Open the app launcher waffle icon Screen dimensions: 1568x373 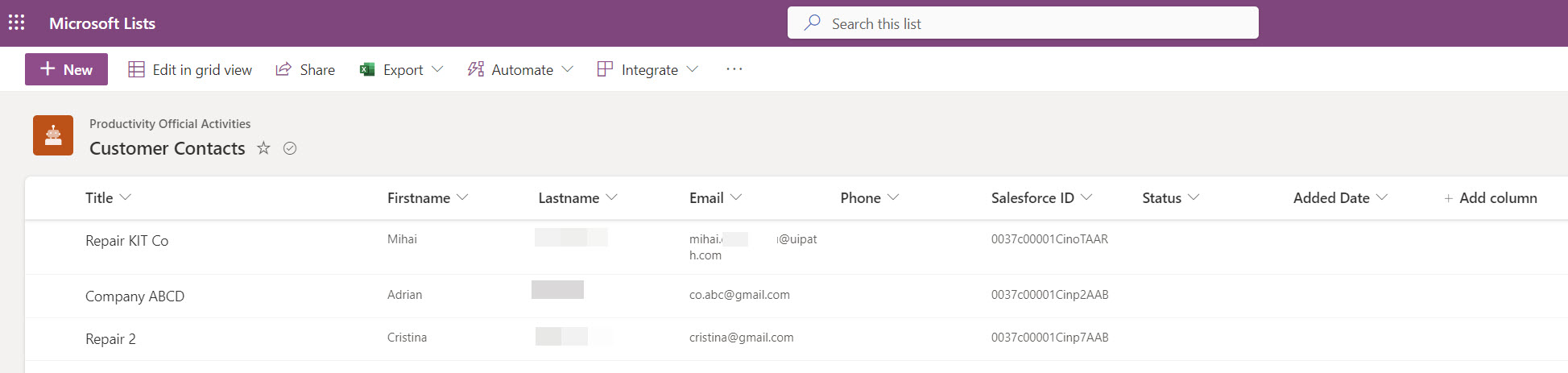[x=16, y=23]
